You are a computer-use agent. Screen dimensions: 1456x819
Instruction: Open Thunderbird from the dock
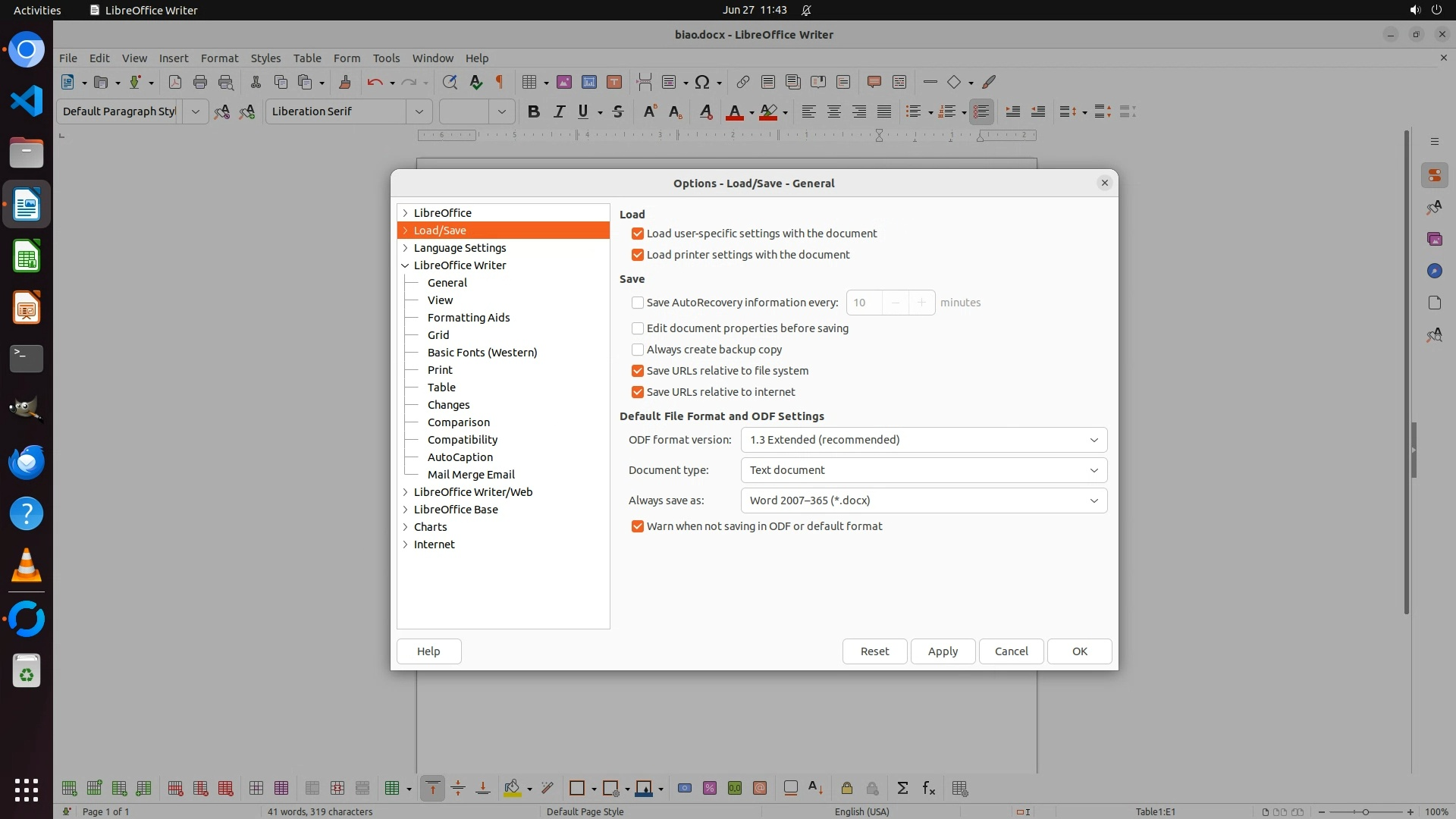coord(27,462)
